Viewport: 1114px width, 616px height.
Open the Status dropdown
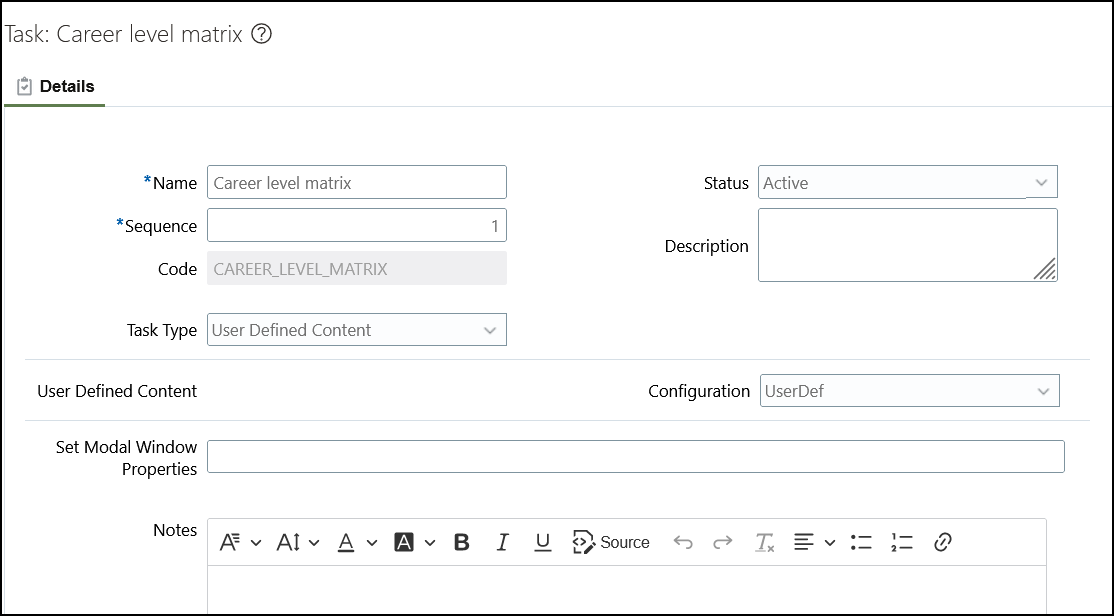(1041, 183)
